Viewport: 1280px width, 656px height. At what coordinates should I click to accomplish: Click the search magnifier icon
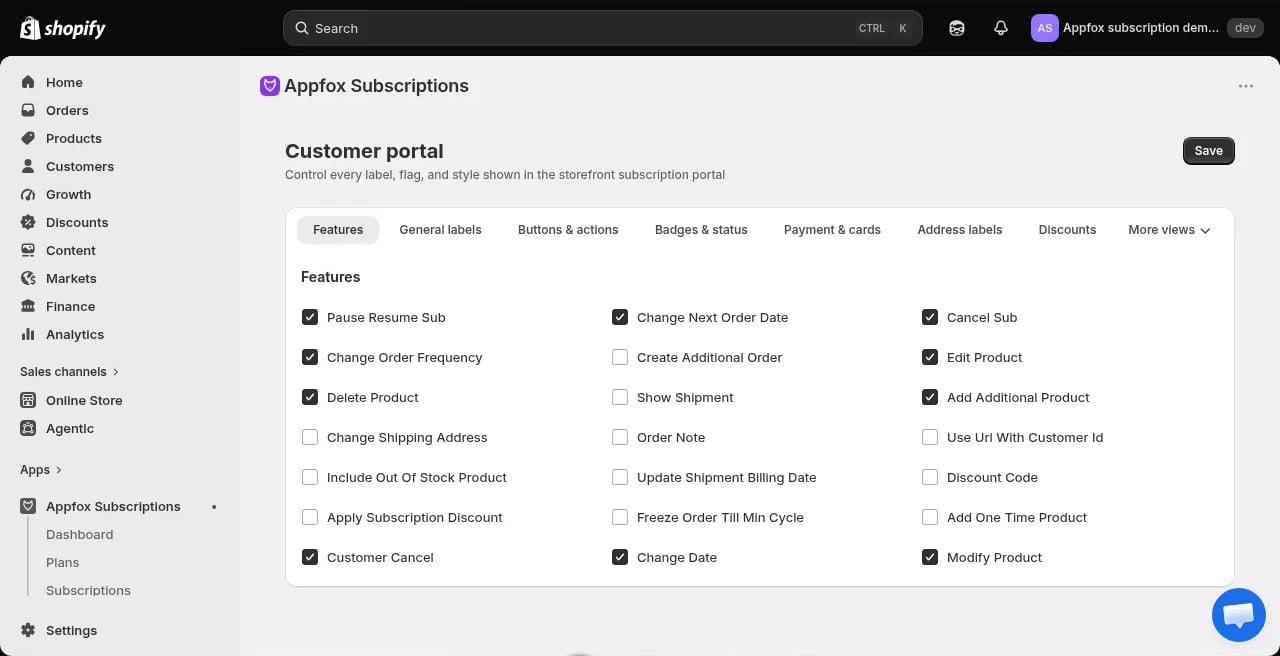click(302, 28)
